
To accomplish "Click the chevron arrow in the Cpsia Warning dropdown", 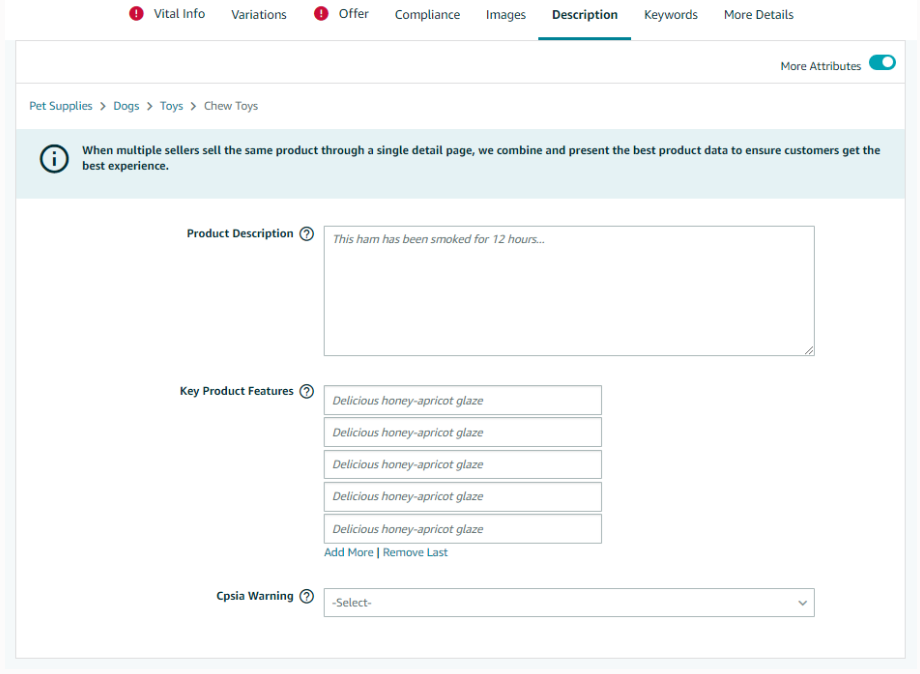I will click(x=802, y=603).
